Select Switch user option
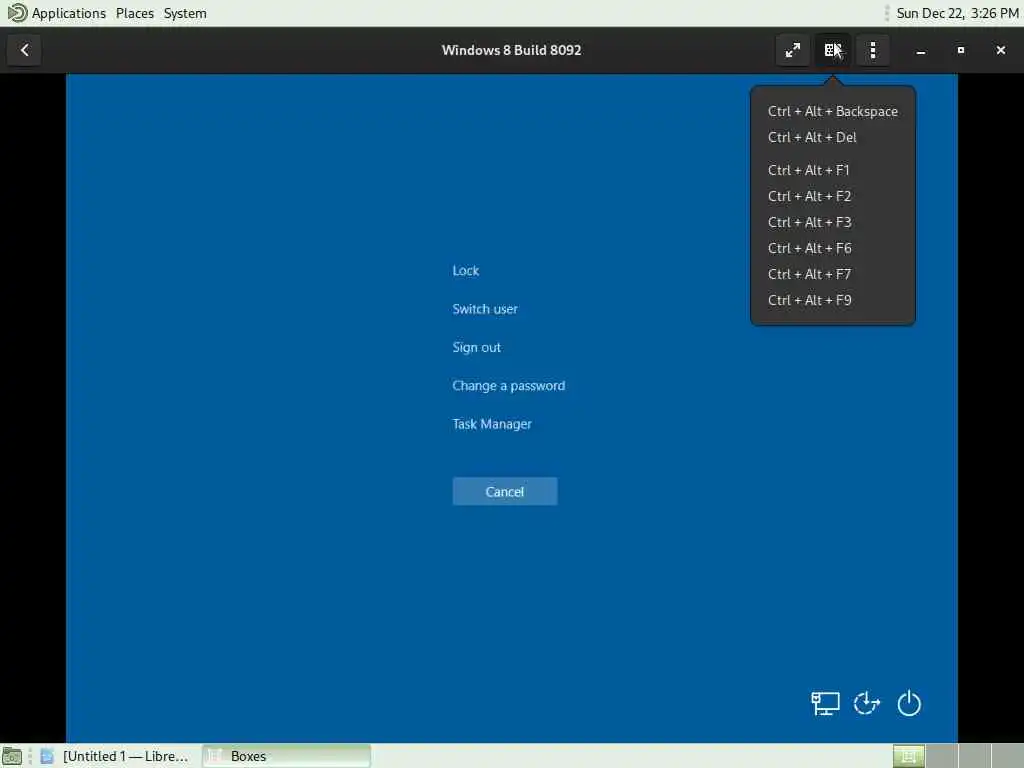 pyautogui.click(x=485, y=309)
